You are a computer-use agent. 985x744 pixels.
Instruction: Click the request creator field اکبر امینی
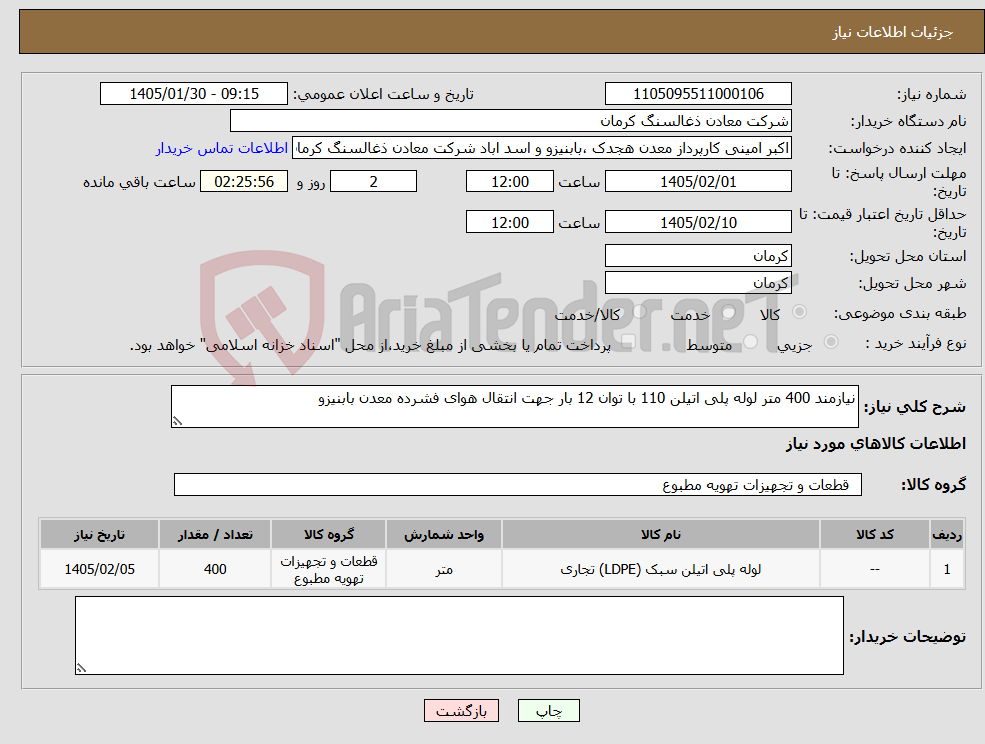click(x=541, y=148)
